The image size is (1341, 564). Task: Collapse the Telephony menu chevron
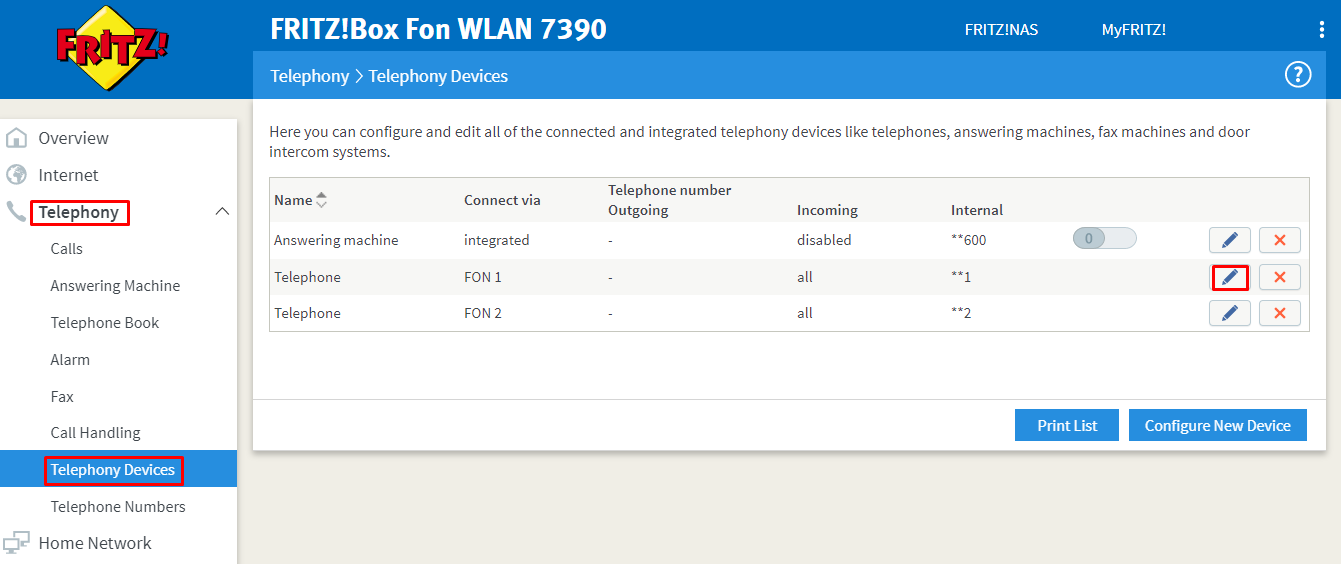coord(222,212)
